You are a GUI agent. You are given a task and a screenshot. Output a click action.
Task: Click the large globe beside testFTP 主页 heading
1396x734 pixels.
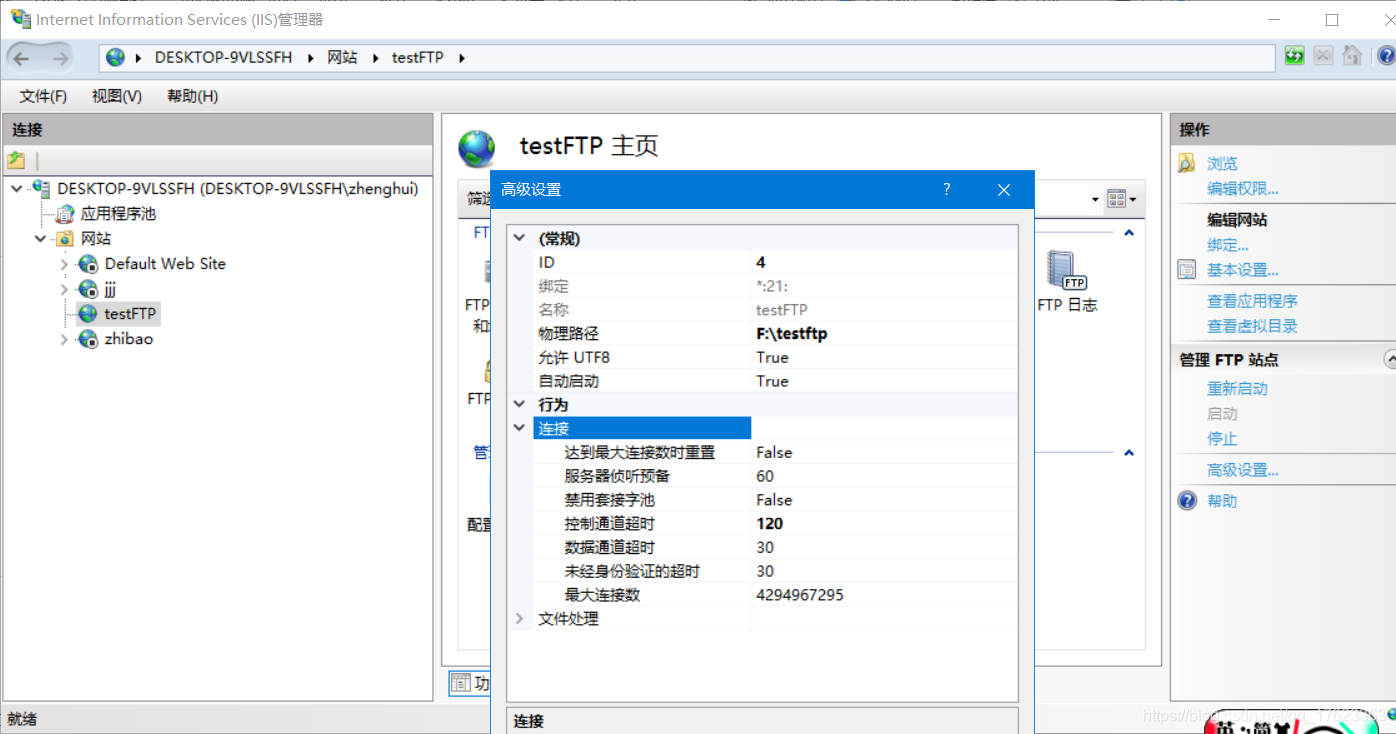[477, 148]
